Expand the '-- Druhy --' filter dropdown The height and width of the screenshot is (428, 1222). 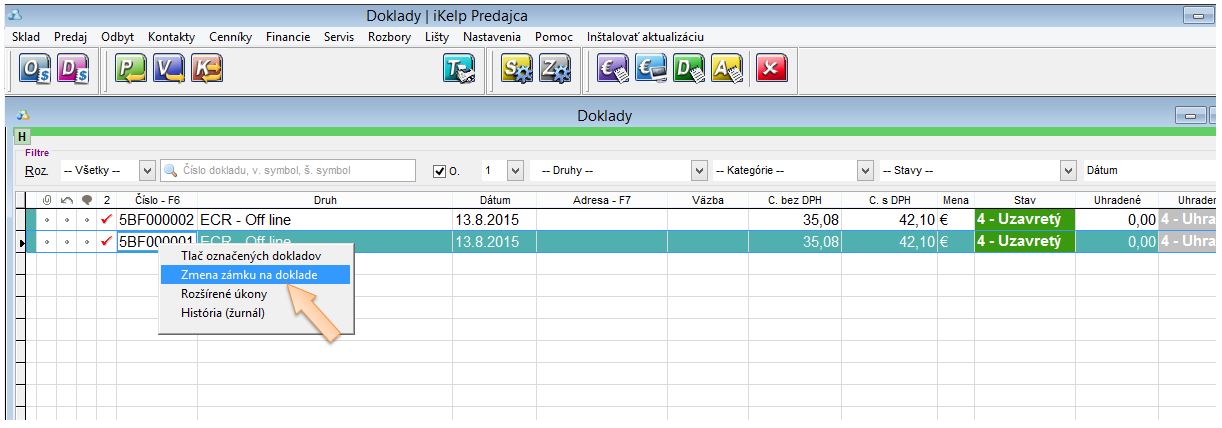(700, 171)
